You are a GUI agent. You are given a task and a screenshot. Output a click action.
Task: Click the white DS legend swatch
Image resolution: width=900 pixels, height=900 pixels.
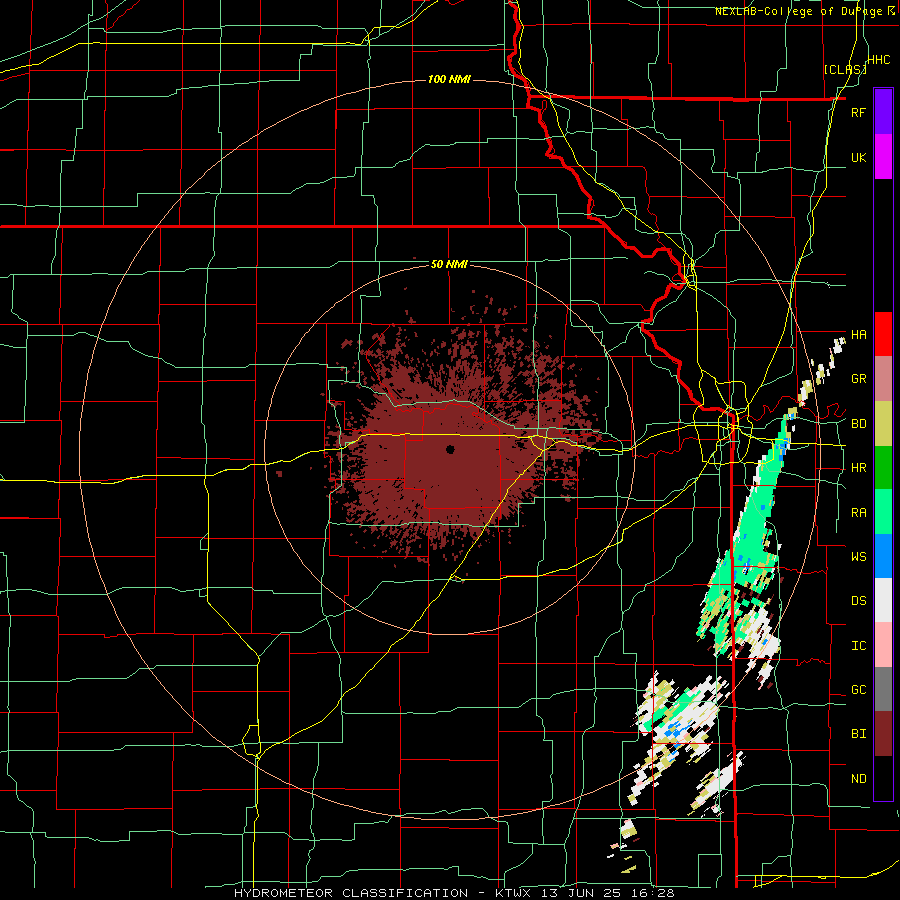click(883, 600)
